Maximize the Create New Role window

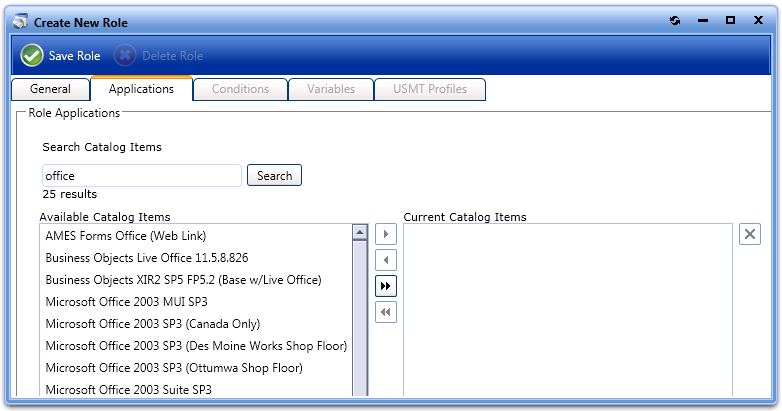(x=730, y=20)
